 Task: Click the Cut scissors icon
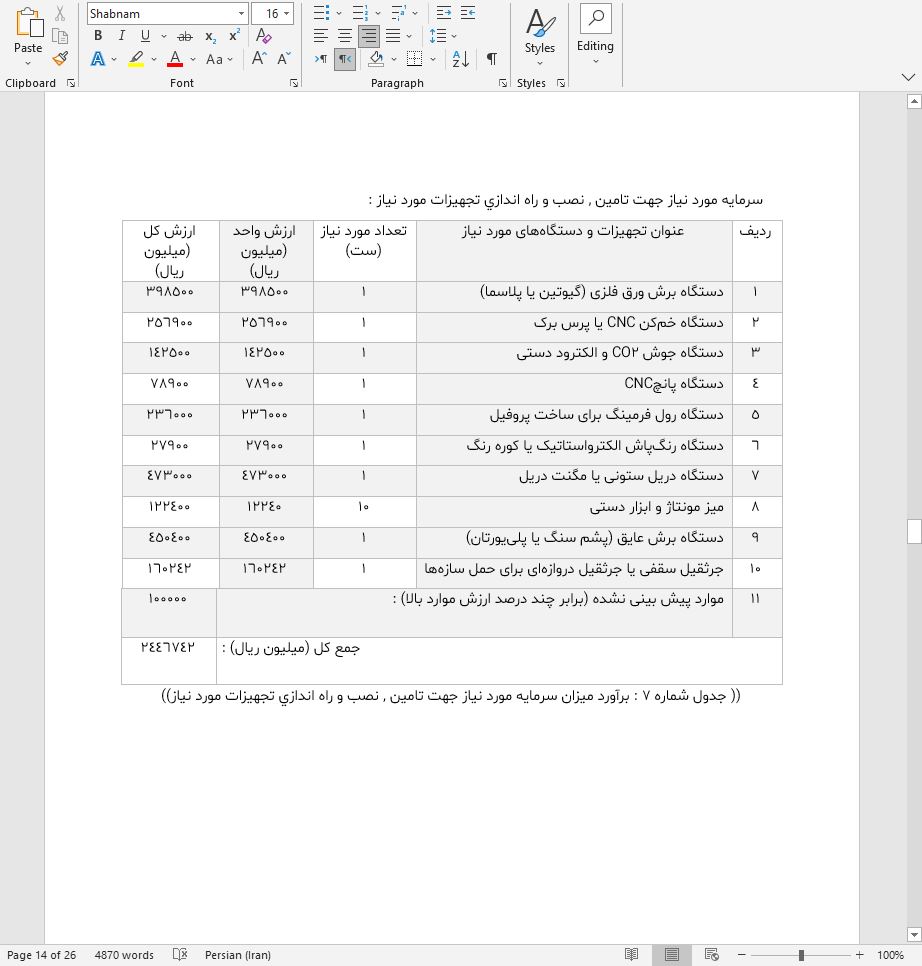coord(60,14)
